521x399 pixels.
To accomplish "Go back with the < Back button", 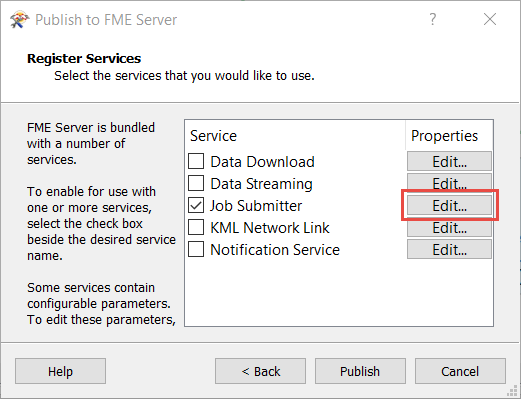I will coord(260,371).
